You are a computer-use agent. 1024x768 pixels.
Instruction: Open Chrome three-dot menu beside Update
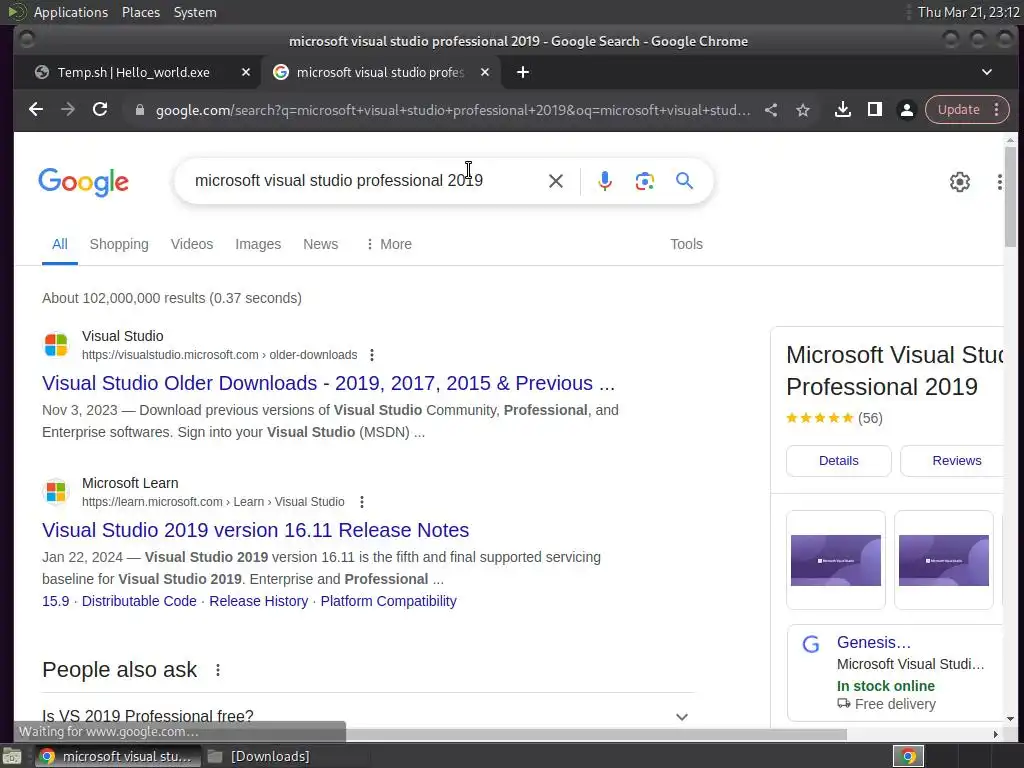tap(997, 110)
